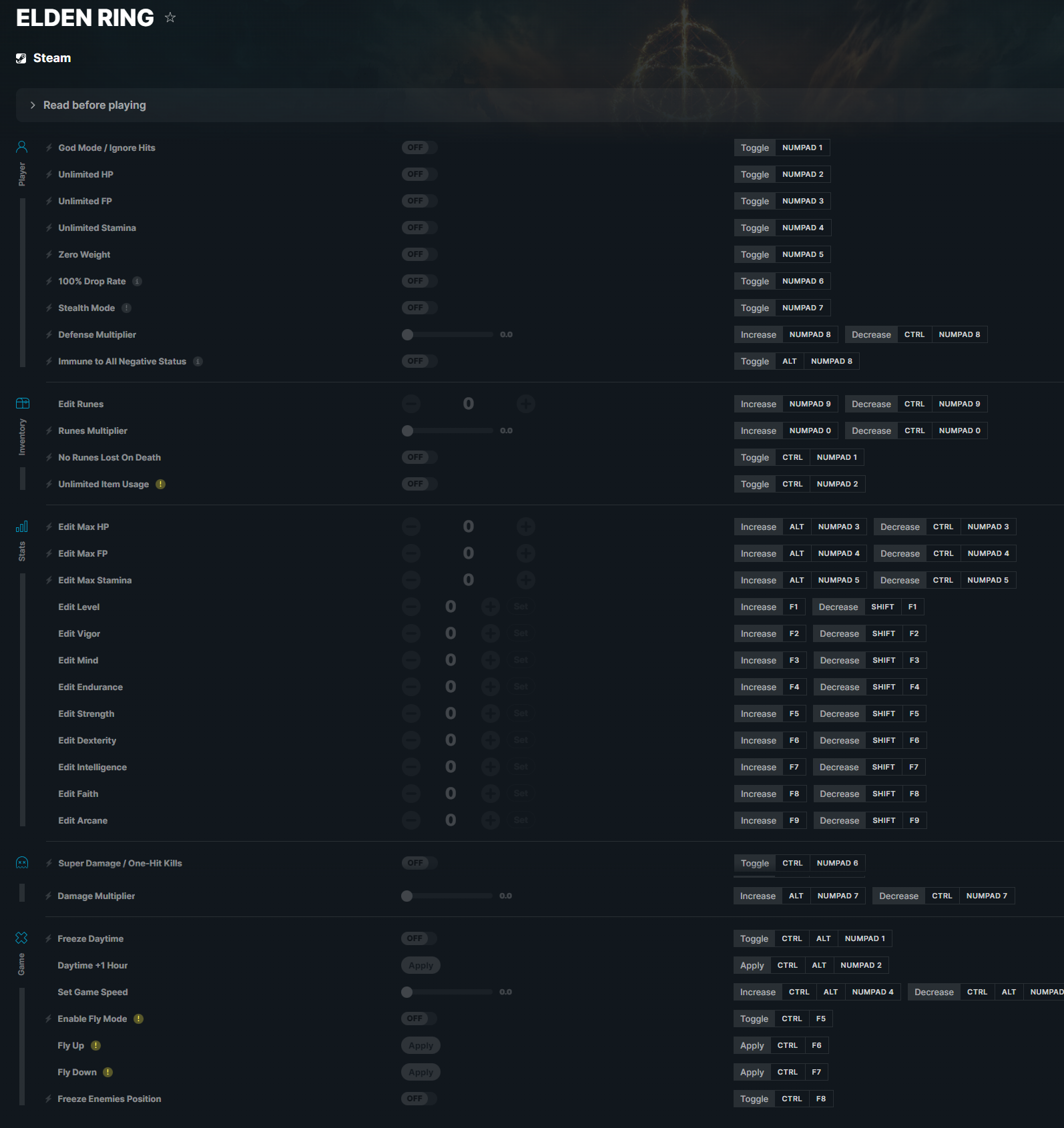This screenshot has width=1064, height=1128.
Task: Increase Edit Max HP with plus icon
Action: [526, 527]
